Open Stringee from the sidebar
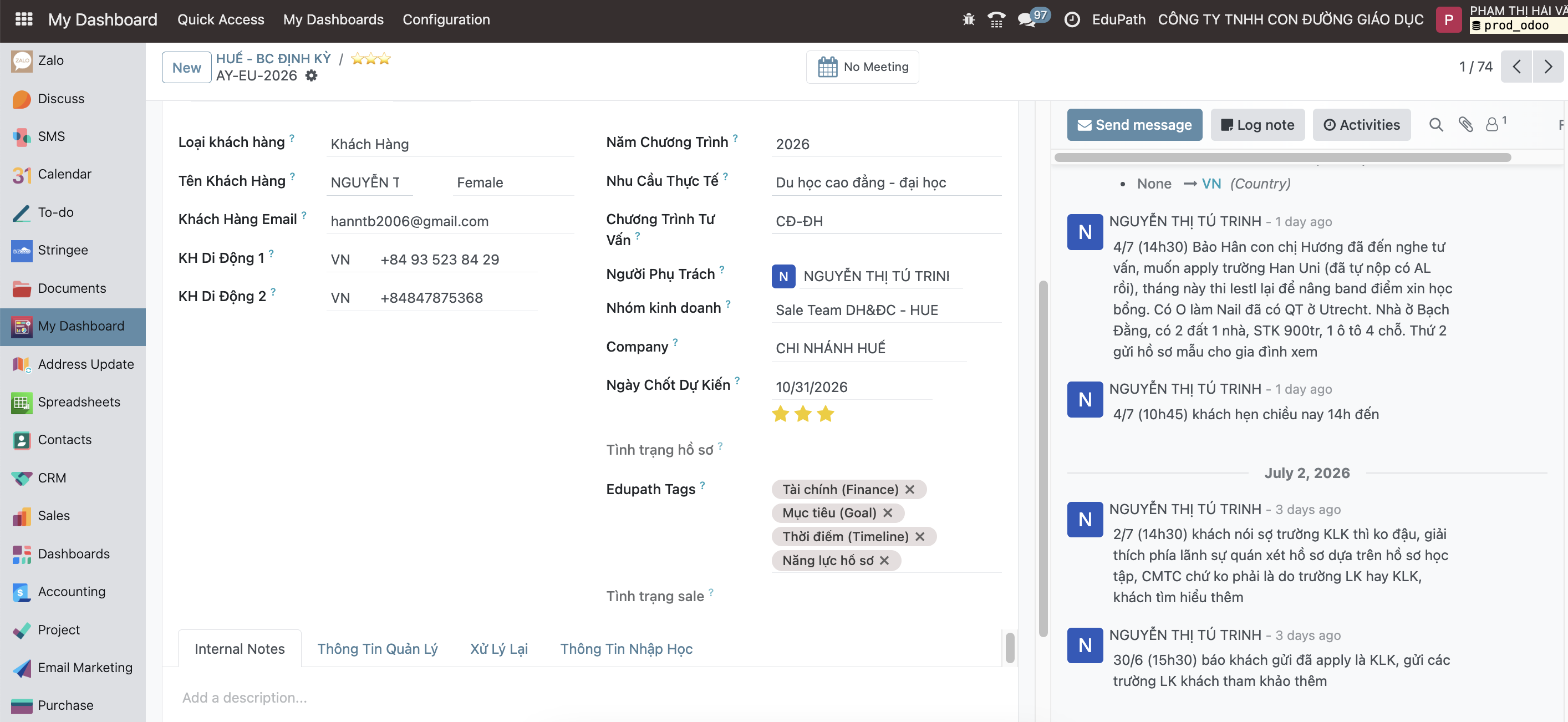 coord(73,250)
